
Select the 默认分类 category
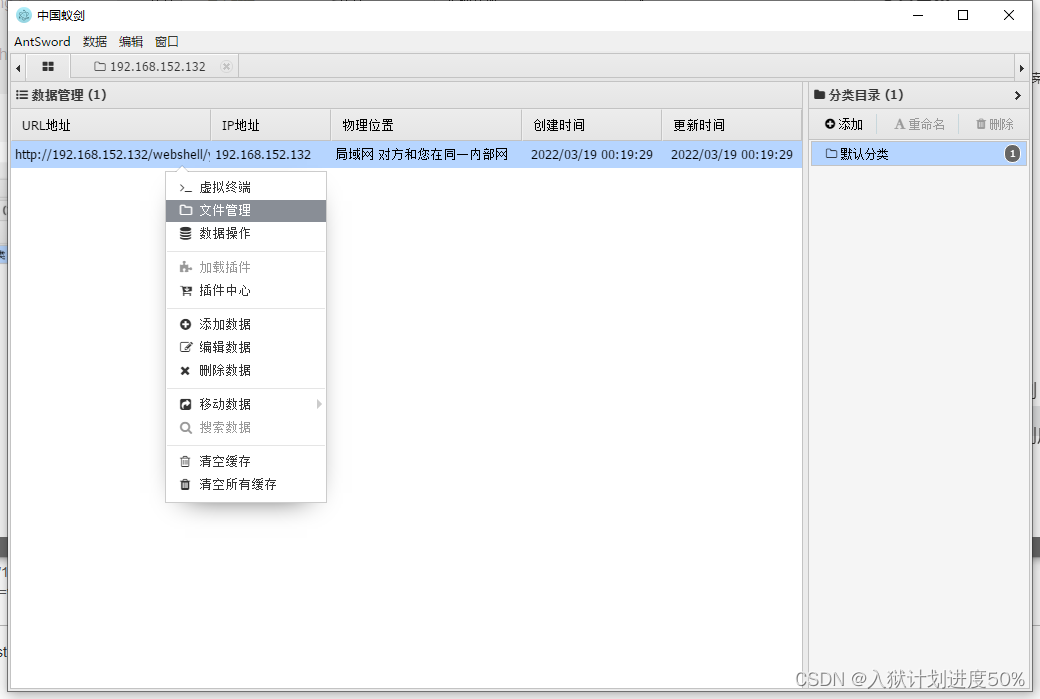click(919, 154)
